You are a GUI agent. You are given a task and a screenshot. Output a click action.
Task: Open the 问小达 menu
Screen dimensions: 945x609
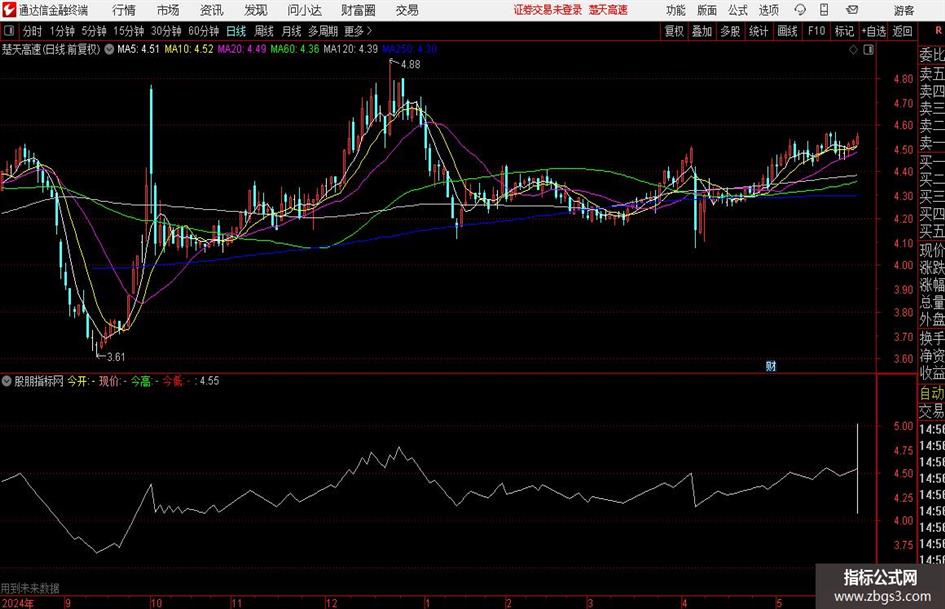pos(304,10)
